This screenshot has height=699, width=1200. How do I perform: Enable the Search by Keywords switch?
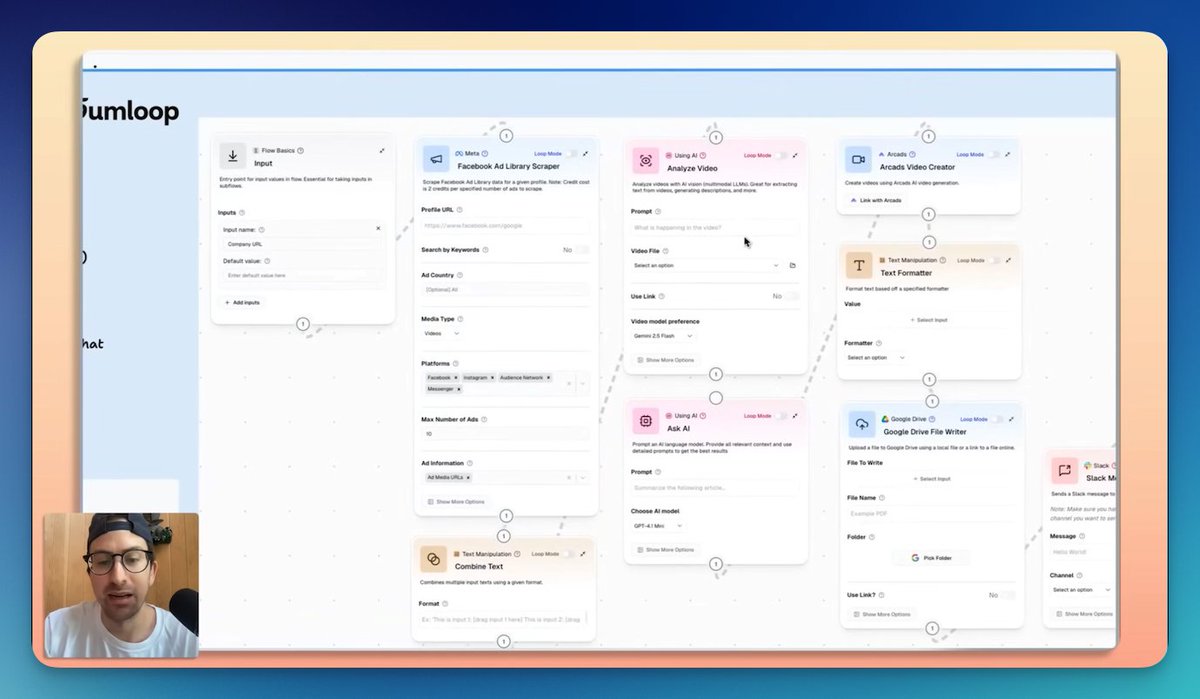click(x=582, y=250)
